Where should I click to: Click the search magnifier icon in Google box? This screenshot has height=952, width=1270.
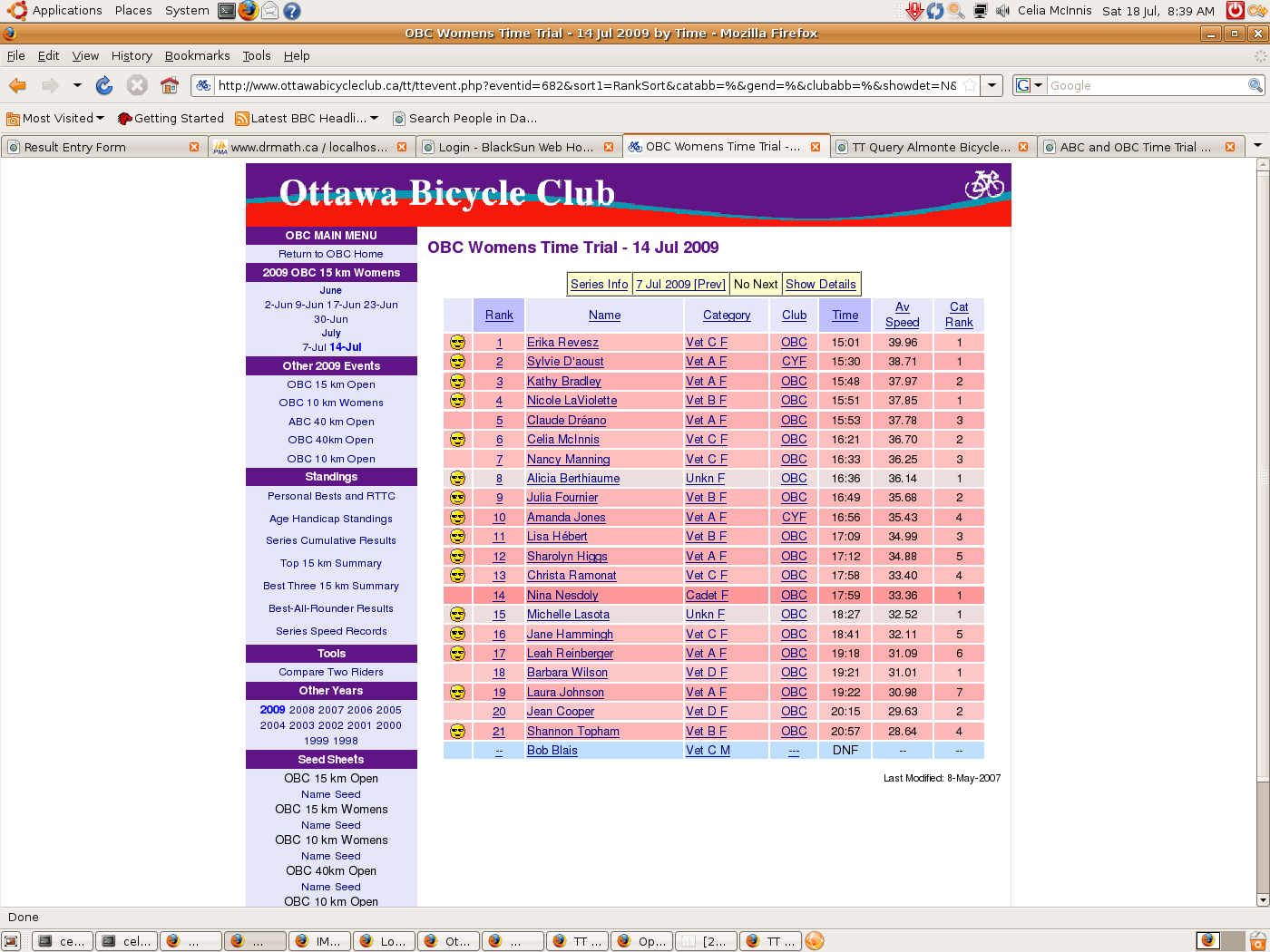coord(1255,85)
